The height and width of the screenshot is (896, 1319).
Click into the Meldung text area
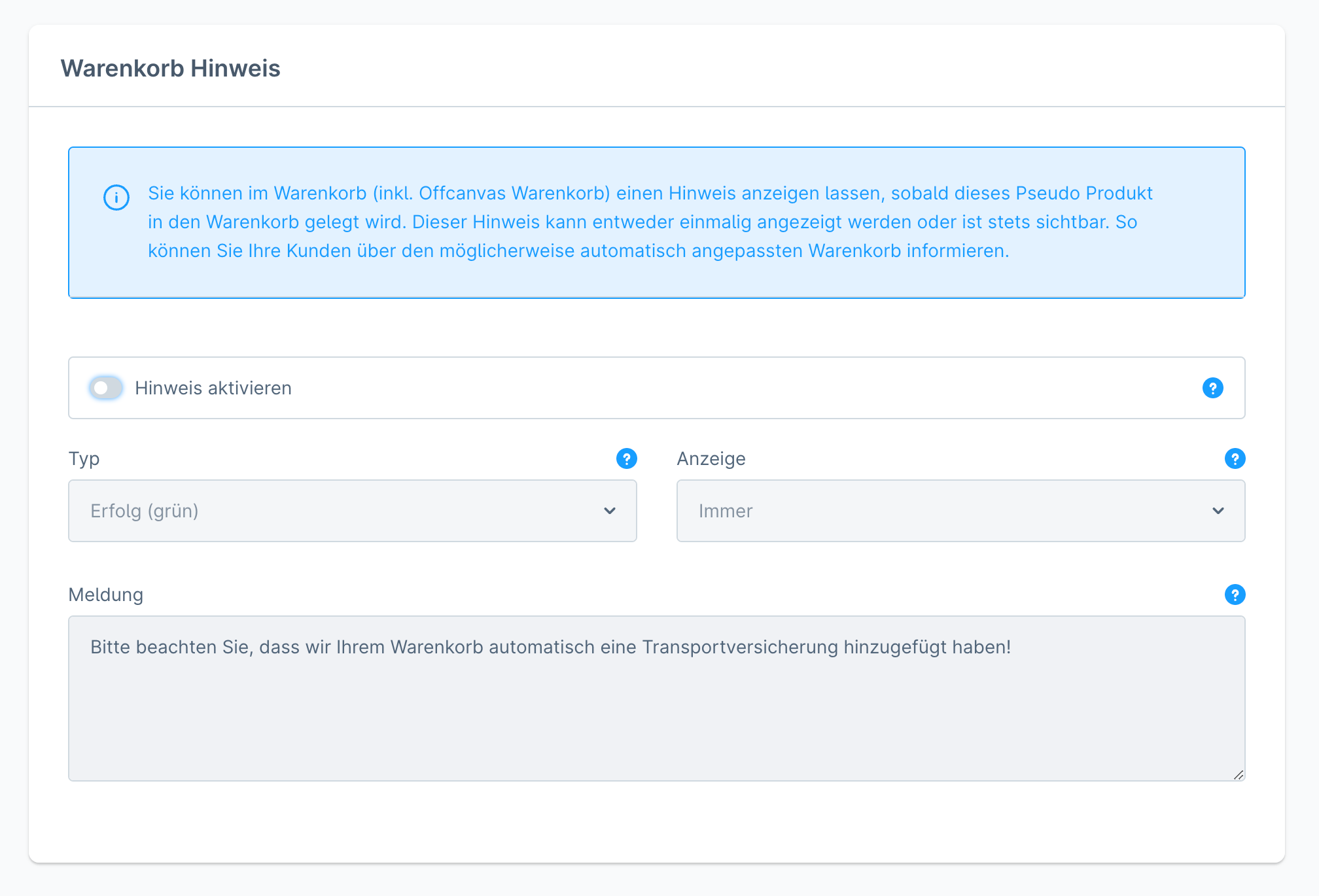pos(656,698)
